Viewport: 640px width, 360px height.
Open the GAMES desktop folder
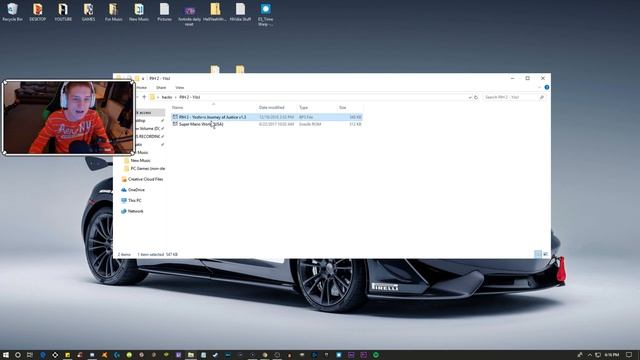pos(88,12)
